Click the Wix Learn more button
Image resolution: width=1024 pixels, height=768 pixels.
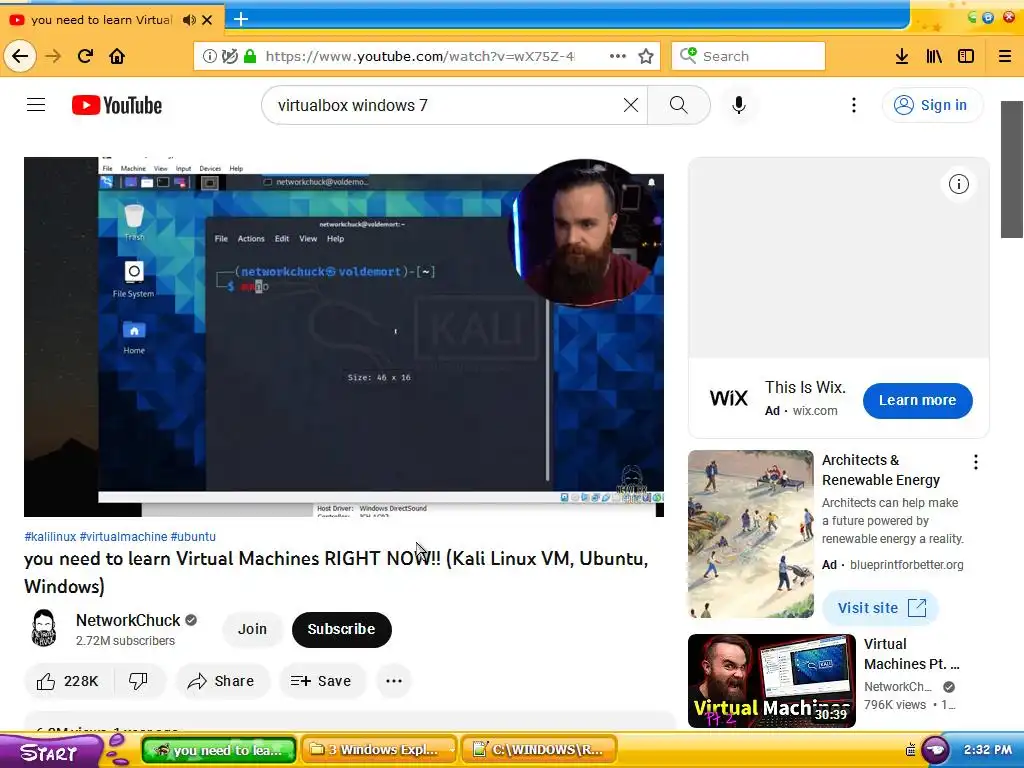point(918,400)
